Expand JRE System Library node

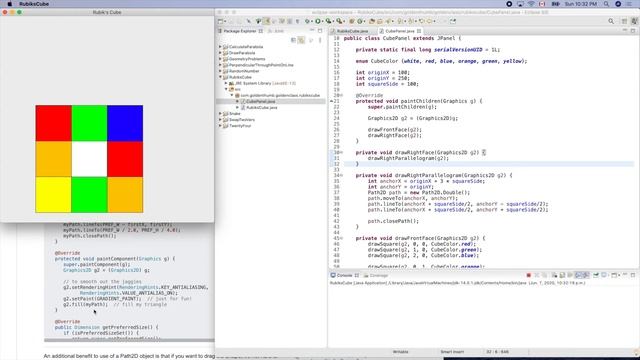click(x=226, y=83)
